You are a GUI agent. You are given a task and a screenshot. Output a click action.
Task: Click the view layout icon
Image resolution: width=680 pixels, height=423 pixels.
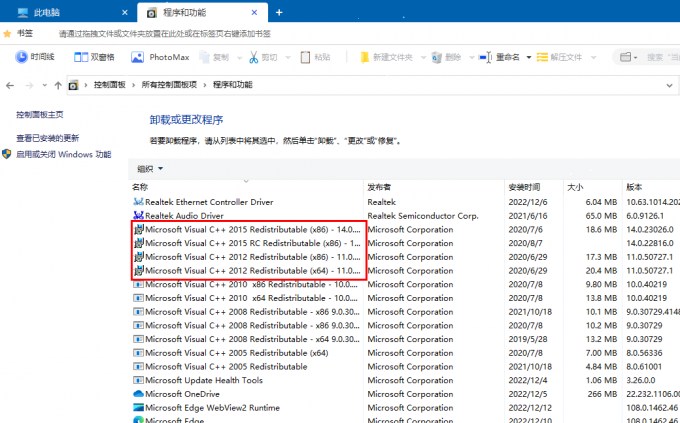click(x=625, y=57)
